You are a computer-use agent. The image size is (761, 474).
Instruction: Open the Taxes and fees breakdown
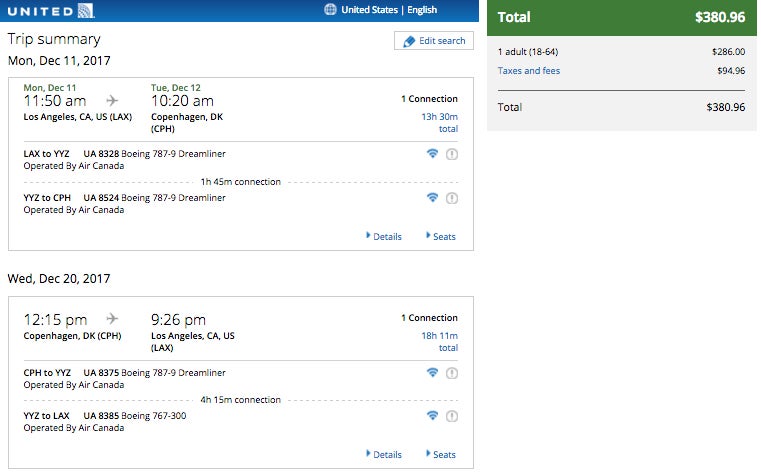point(529,71)
